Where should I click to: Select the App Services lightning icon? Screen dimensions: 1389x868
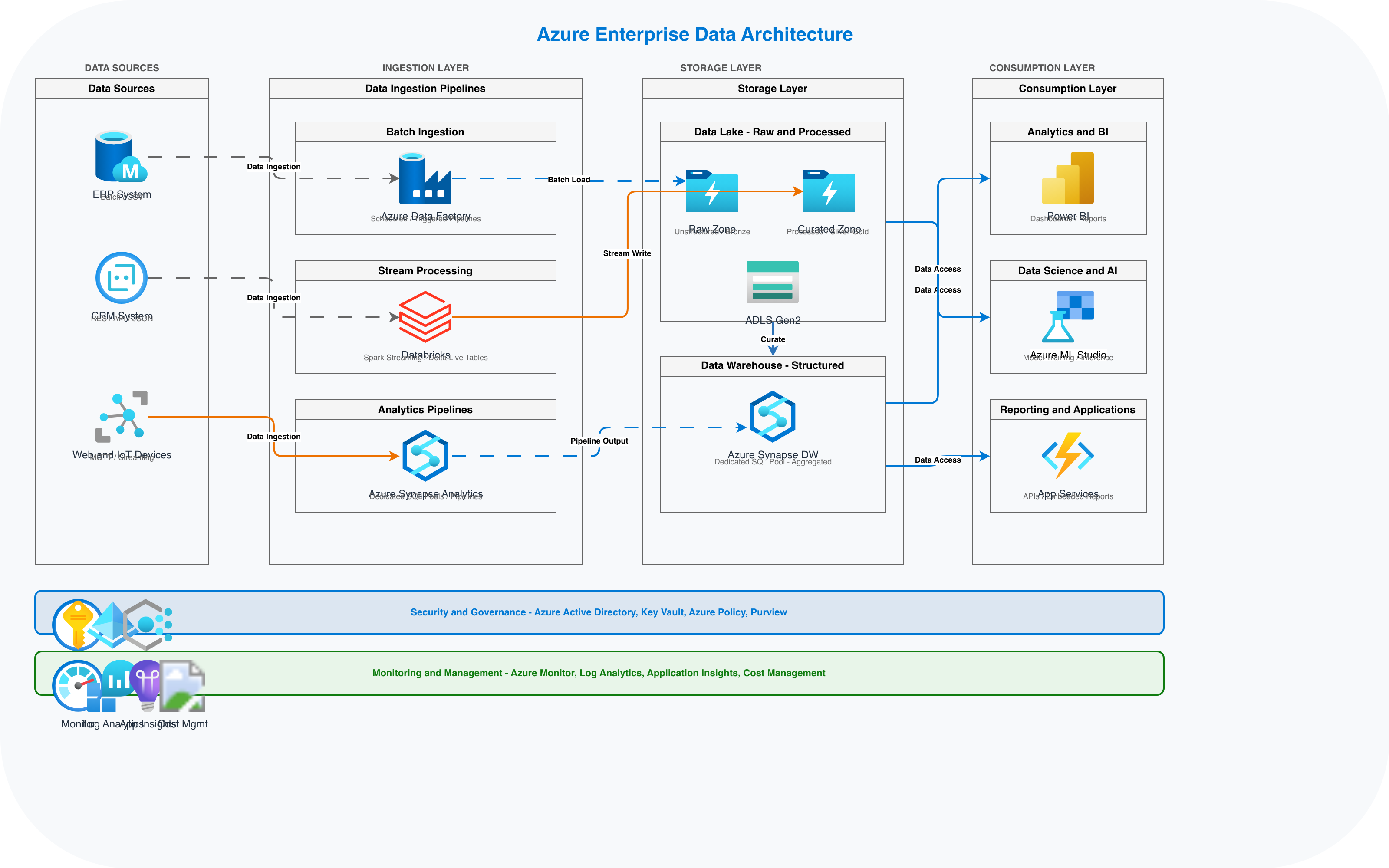(x=1068, y=456)
